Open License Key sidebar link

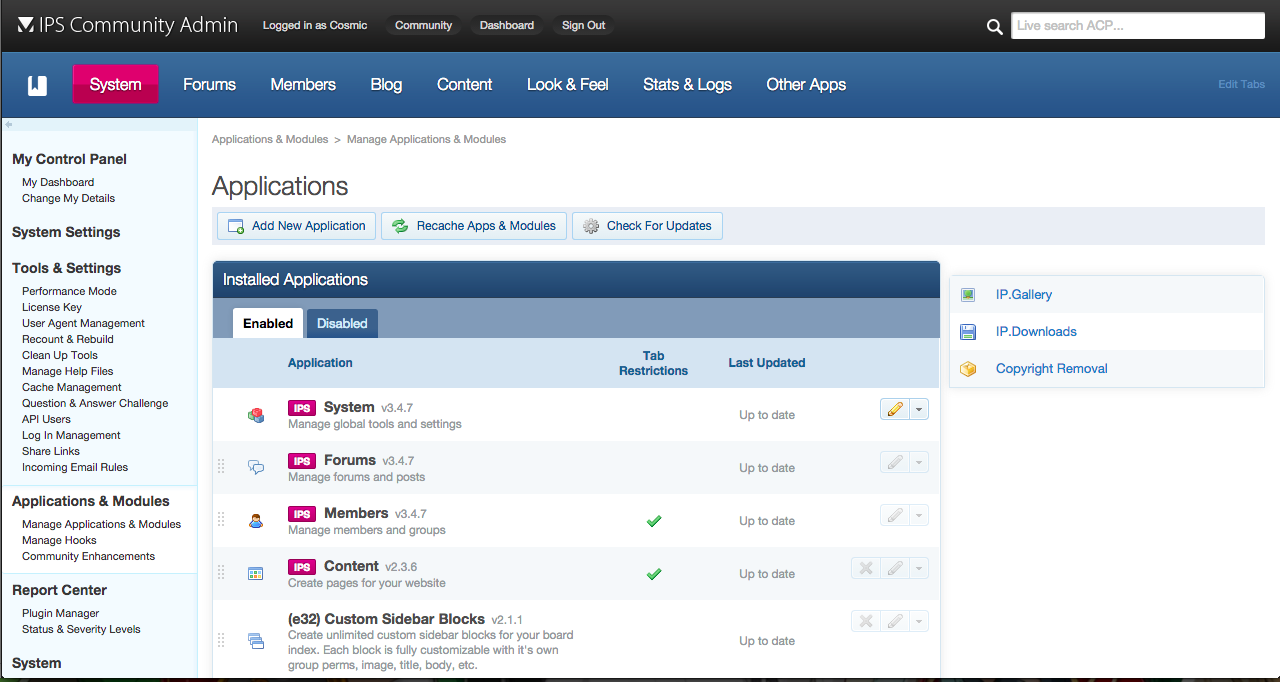pyautogui.click(x=52, y=307)
